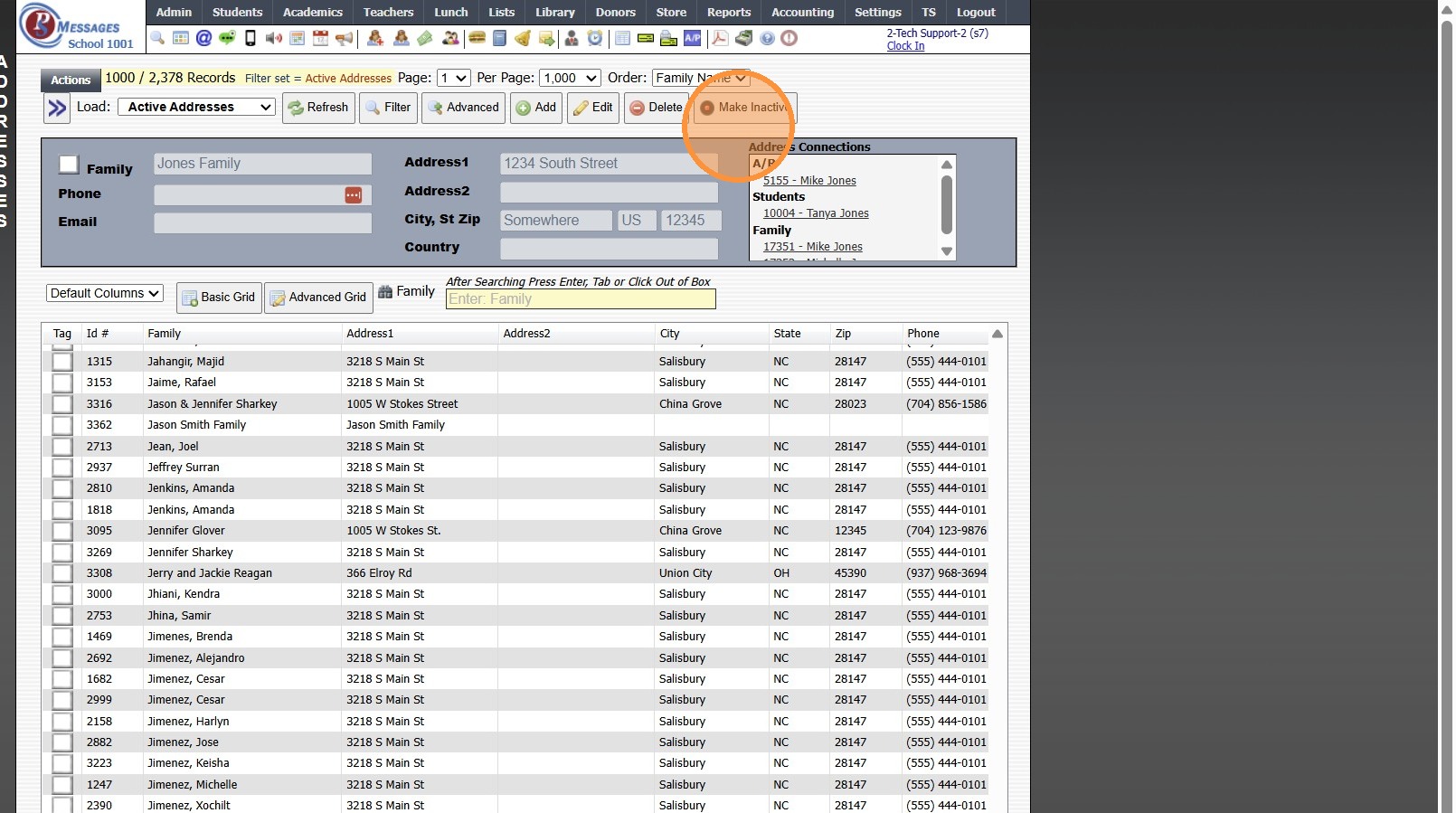Check the box for Jennifer Glover
This screenshot has width=1456, height=813.
point(61,531)
